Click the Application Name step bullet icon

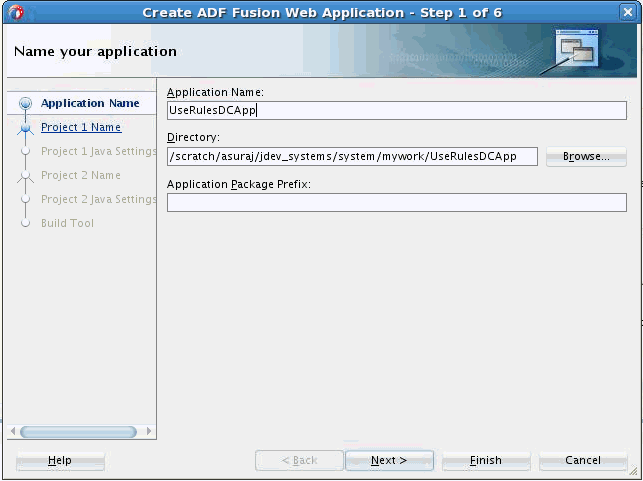[x=25, y=103]
